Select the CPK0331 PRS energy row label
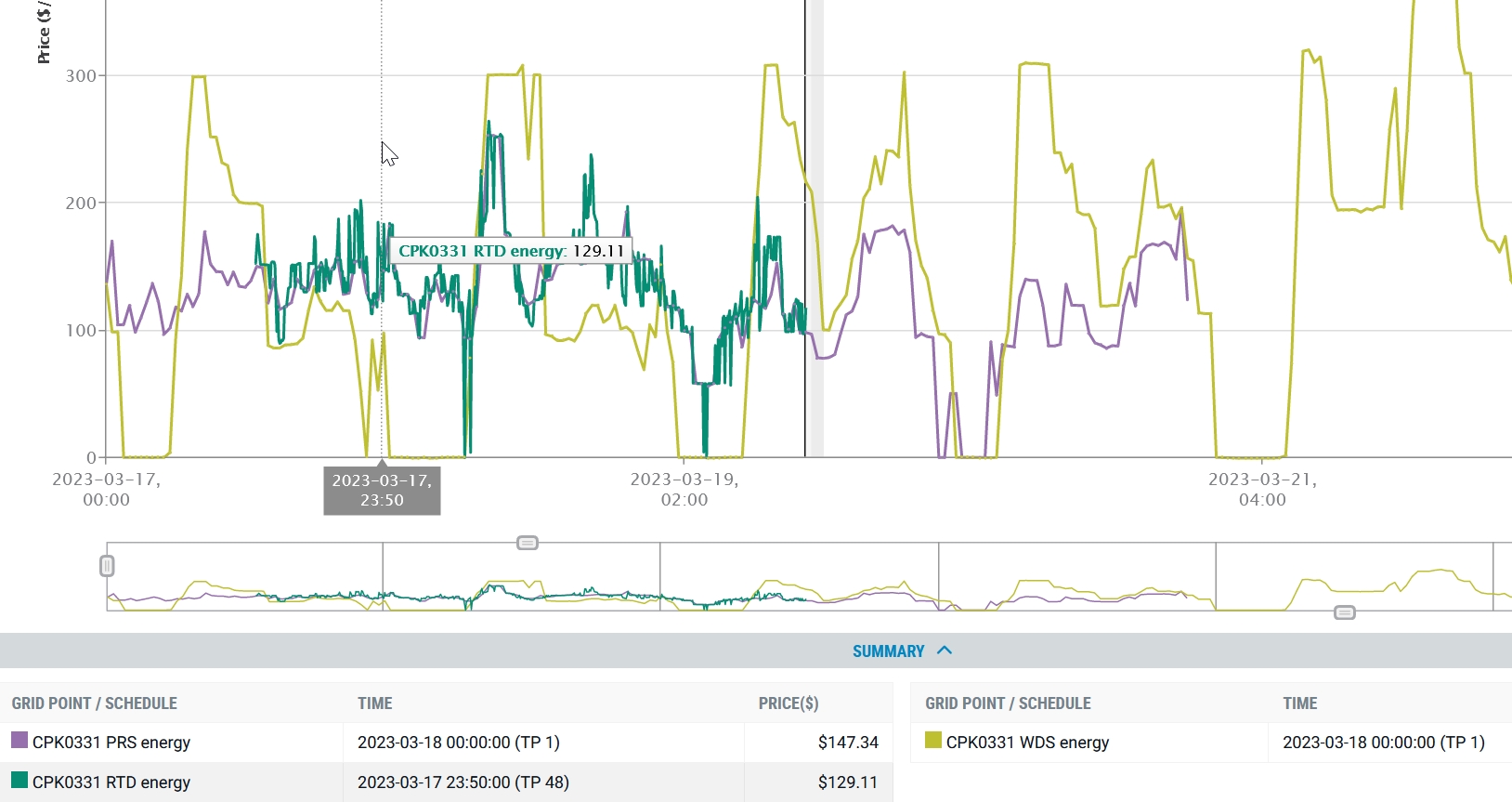Screen dimensions: 1512x802 click(x=111, y=743)
